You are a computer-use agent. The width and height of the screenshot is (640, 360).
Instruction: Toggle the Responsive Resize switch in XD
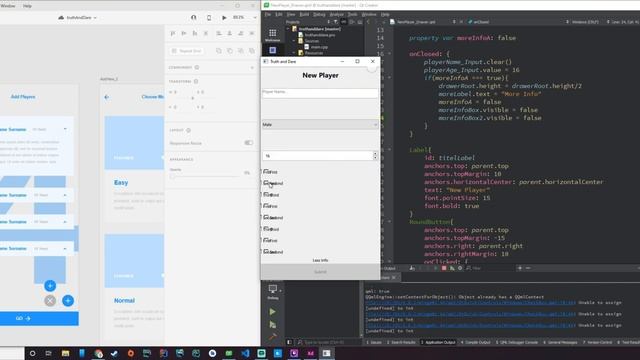click(x=249, y=143)
